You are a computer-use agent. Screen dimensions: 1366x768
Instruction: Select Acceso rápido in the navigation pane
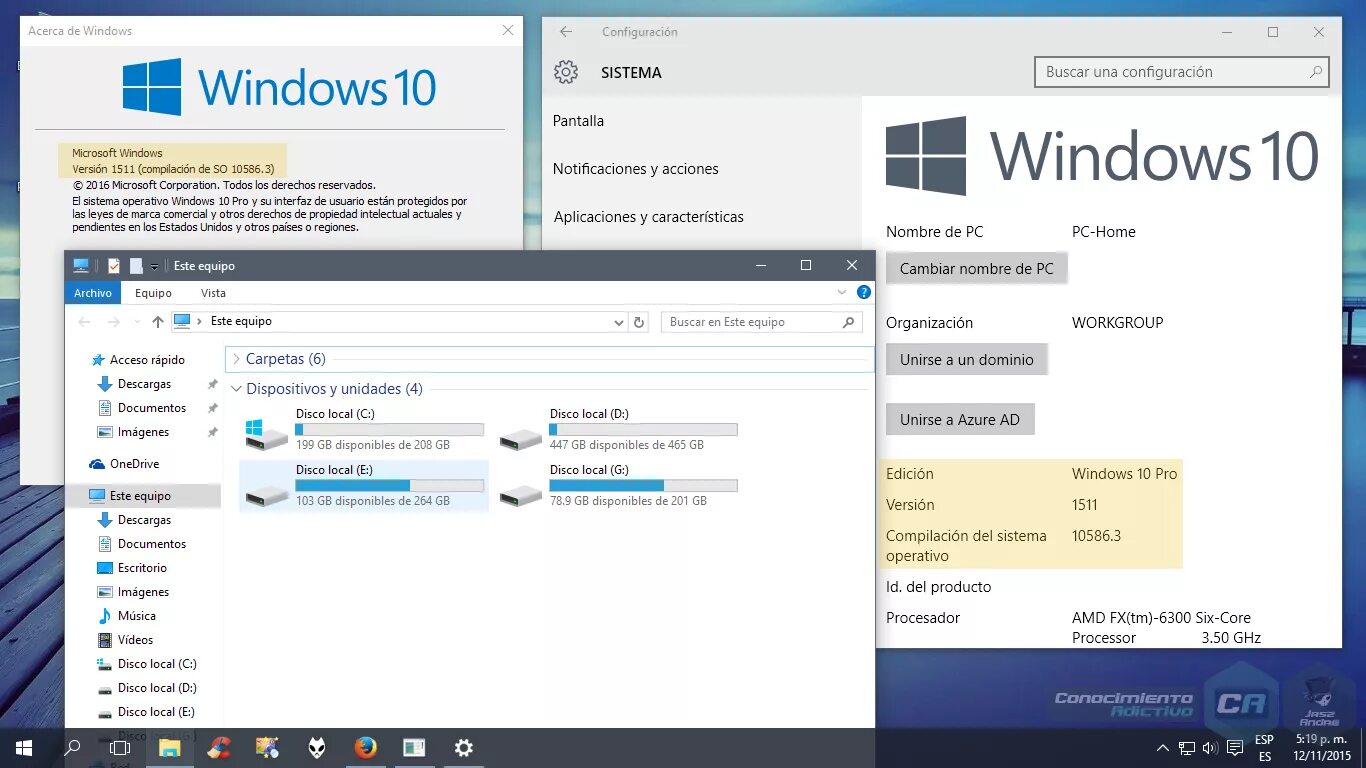[x=137, y=360]
